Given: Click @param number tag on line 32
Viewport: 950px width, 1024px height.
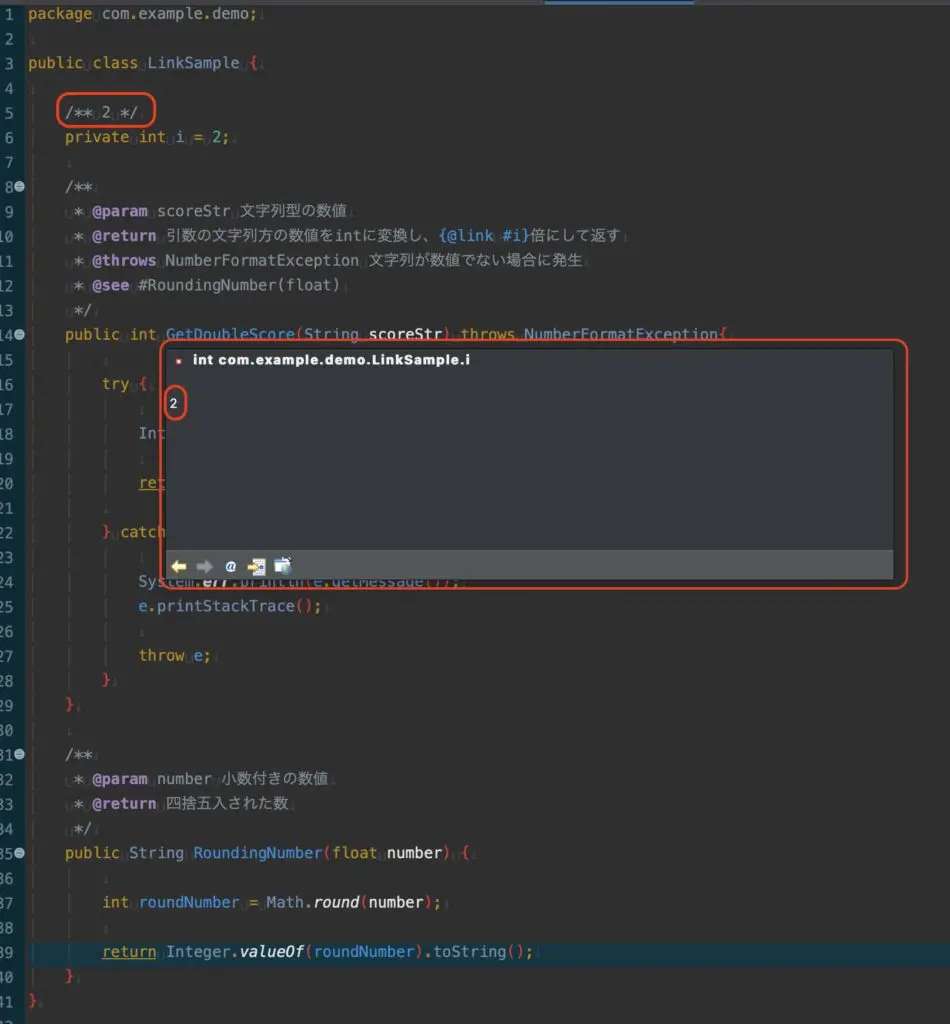Looking at the screenshot, I should [152, 779].
